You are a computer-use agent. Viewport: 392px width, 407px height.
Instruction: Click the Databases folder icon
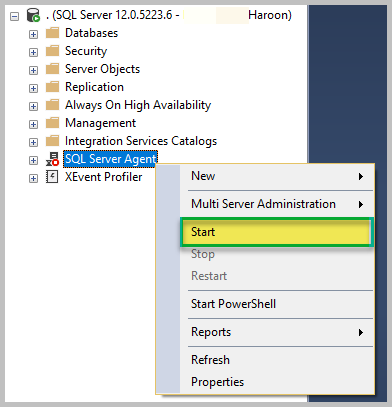(52, 33)
